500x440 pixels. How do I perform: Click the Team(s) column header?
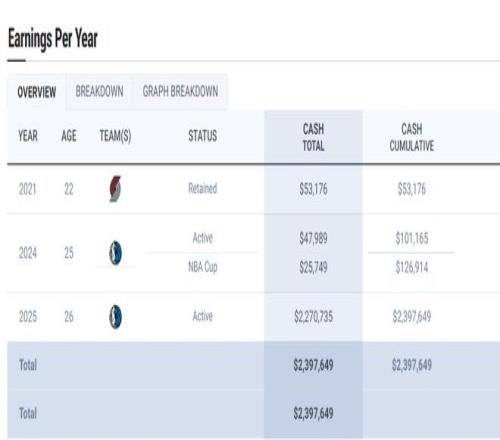pos(115,136)
